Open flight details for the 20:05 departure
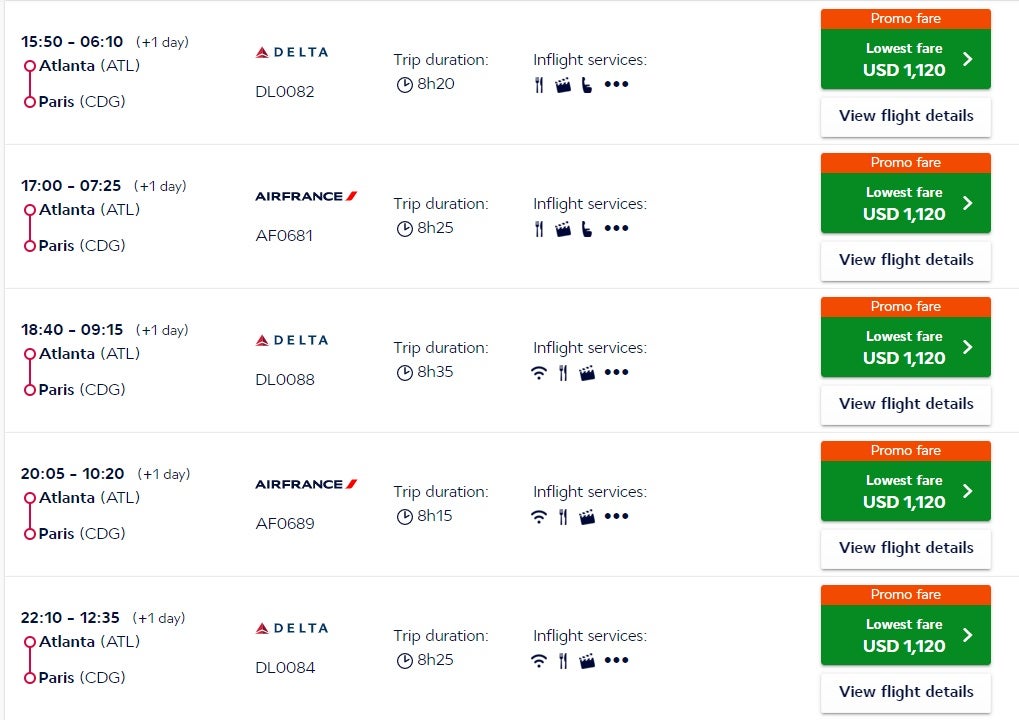This screenshot has width=1019, height=720. click(905, 548)
